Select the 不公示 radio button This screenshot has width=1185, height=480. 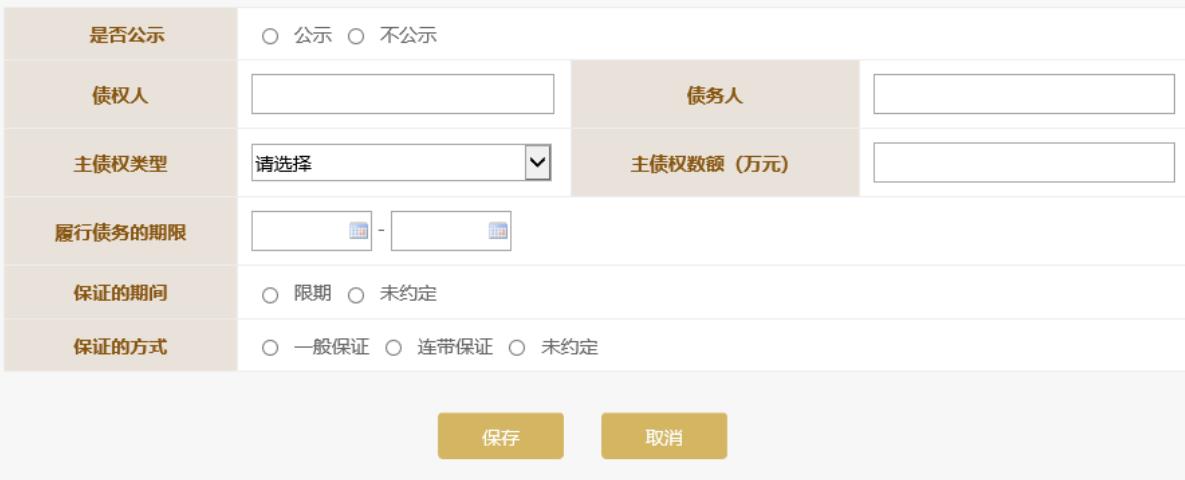[x=354, y=38]
